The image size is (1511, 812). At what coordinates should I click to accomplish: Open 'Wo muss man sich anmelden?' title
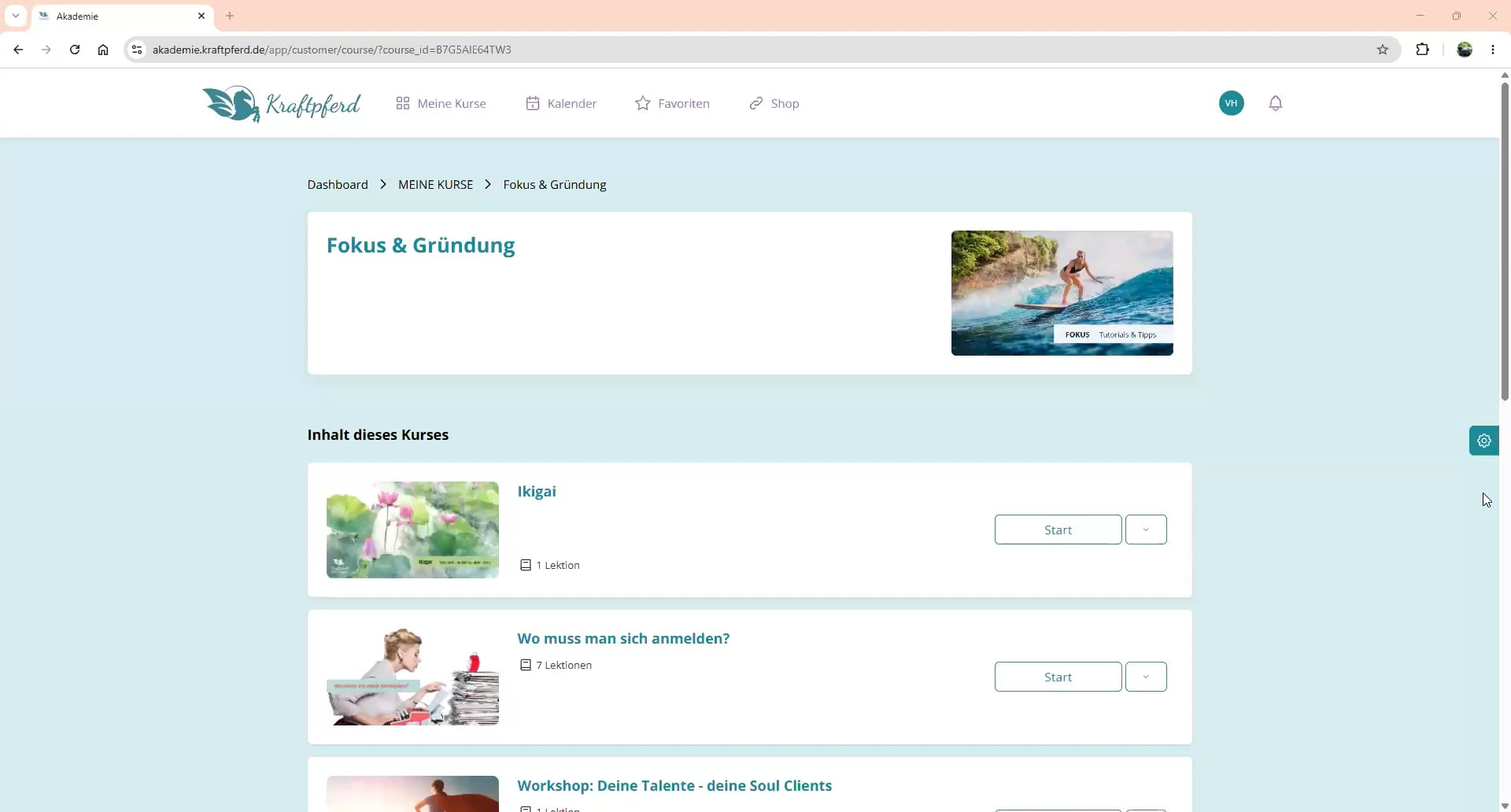[623, 638]
